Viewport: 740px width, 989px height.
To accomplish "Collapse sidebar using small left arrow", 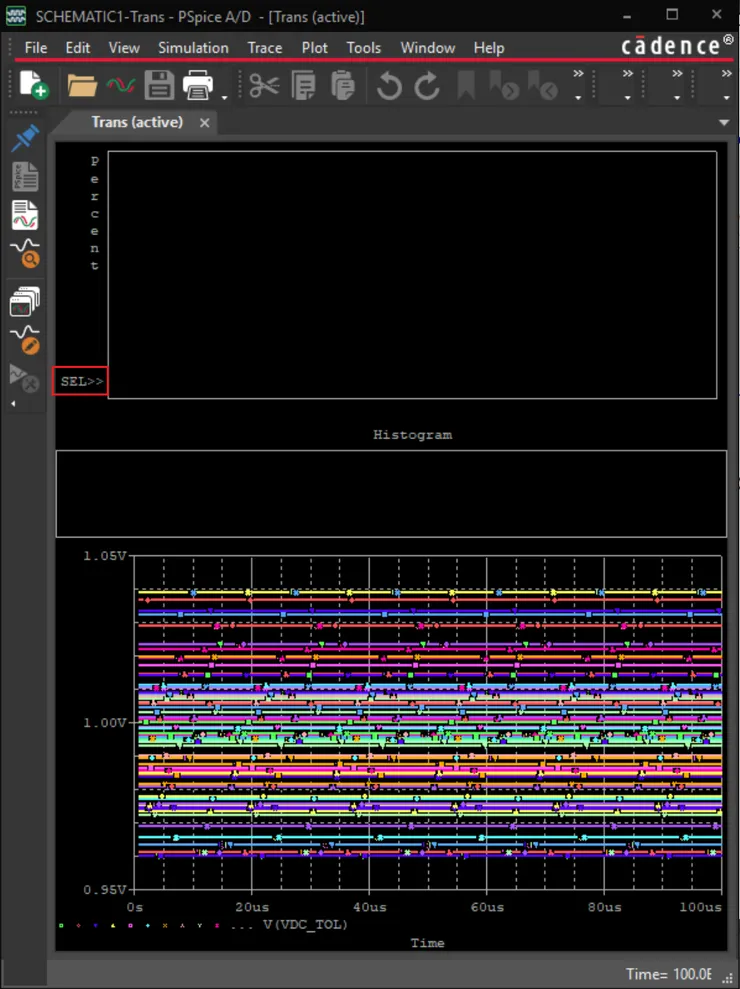I will 13,403.
